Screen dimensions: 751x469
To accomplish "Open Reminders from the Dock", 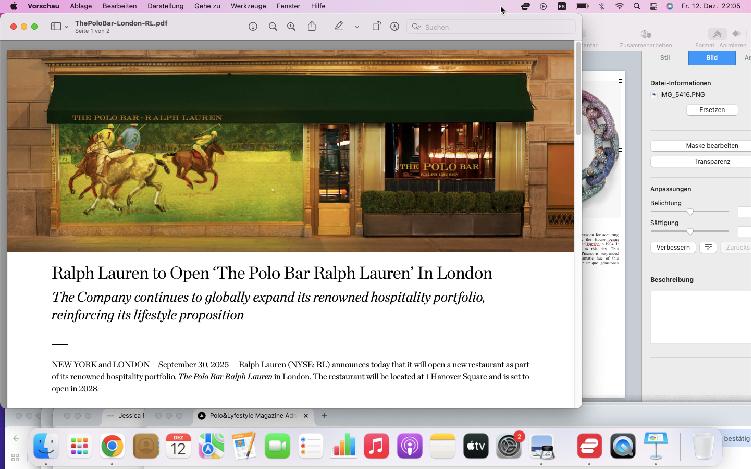I will click(310, 446).
